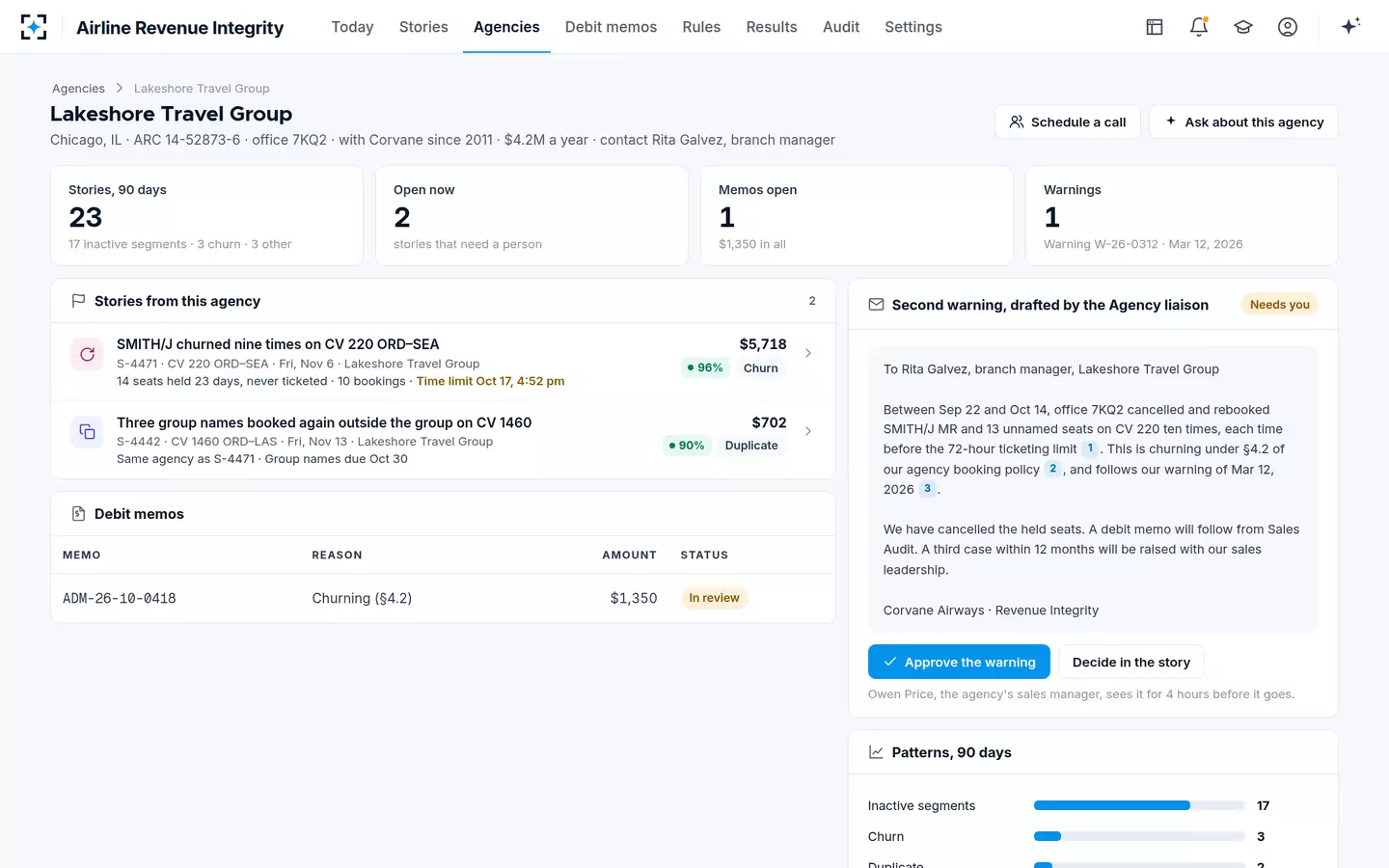Click the Stories, 90 days stat card
The height and width of the screenshot is (868, 1389).
click(x=206, y=215)
